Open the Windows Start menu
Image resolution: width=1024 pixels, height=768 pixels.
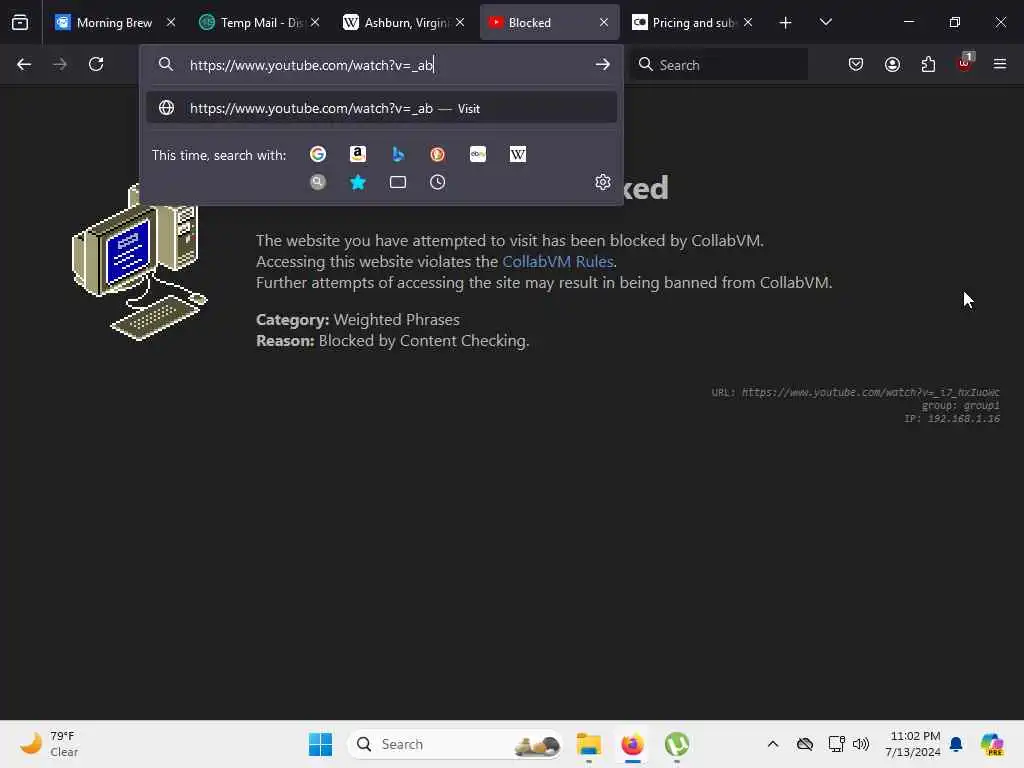tap(320, 744)
